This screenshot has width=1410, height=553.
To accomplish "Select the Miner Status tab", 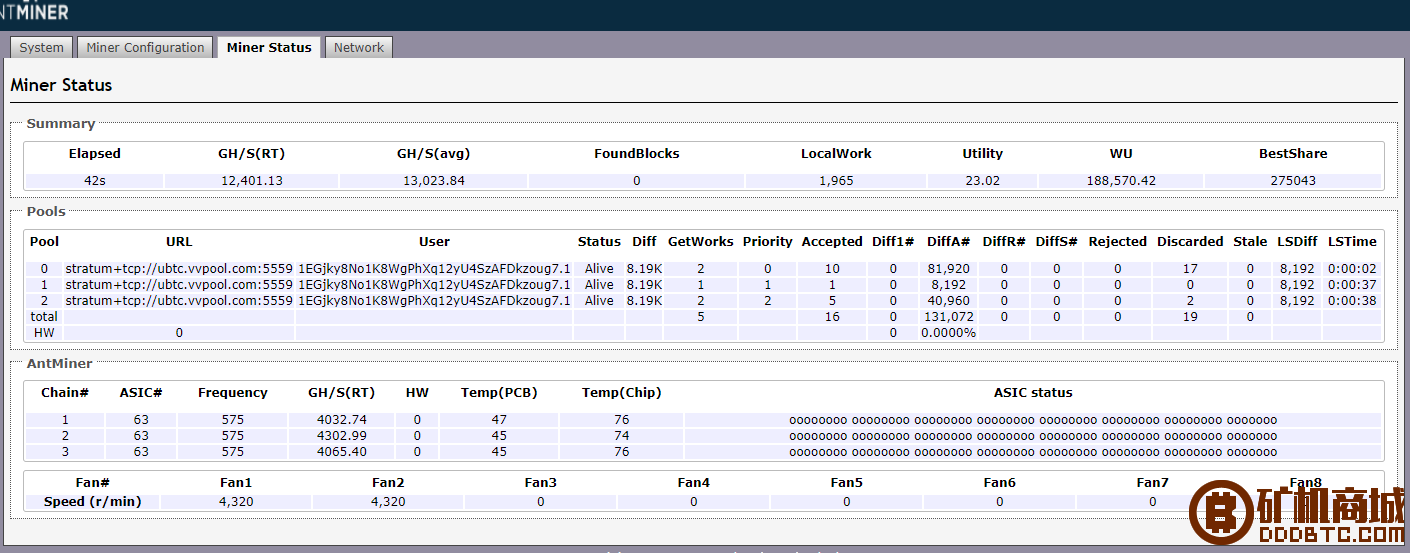I will tap(269, 47).
